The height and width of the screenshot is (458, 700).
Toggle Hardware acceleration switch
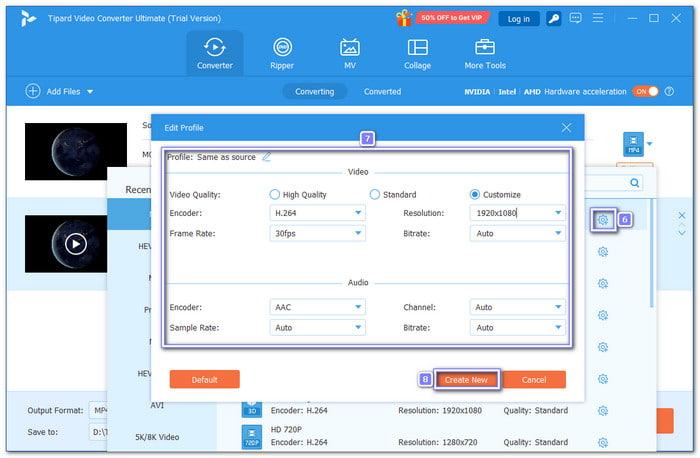click(x=645, y=91)
